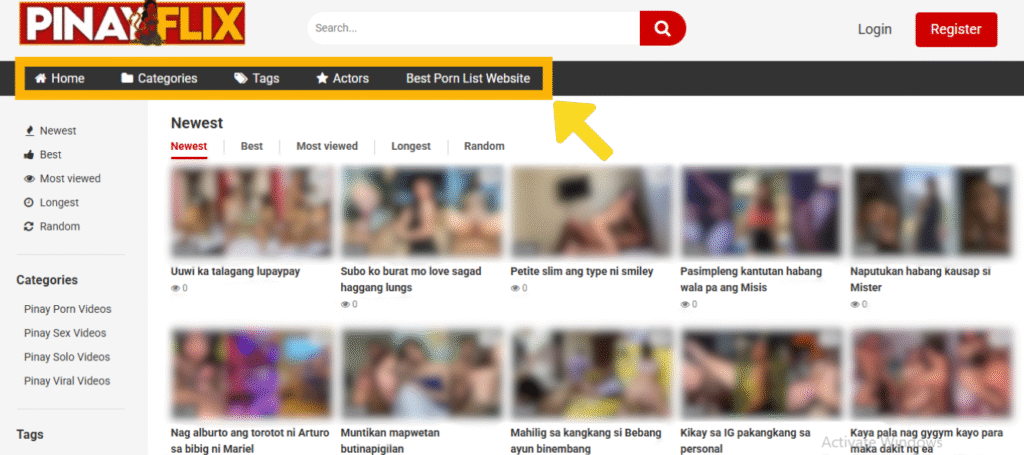Switch to the Newest sorting tab

pyautogui.click(x=189, y=146)
